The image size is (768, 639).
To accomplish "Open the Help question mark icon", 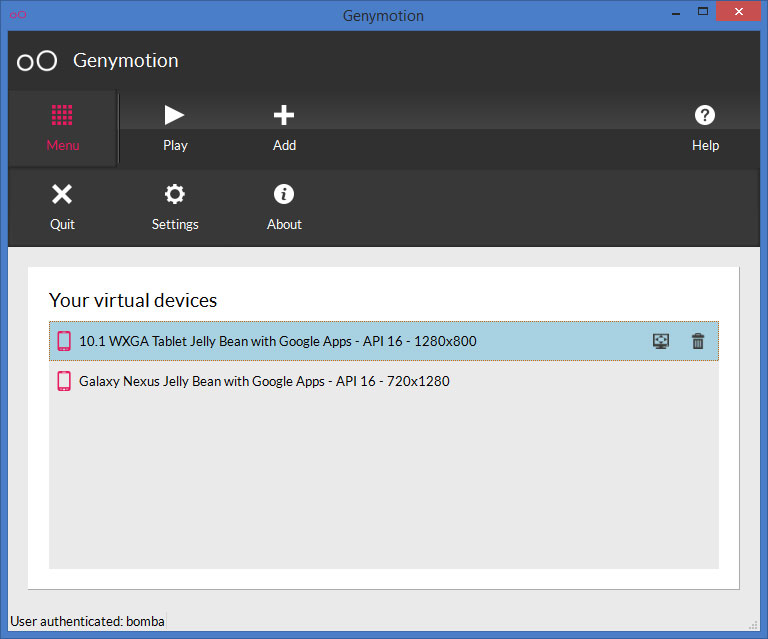I will [705, 116].
